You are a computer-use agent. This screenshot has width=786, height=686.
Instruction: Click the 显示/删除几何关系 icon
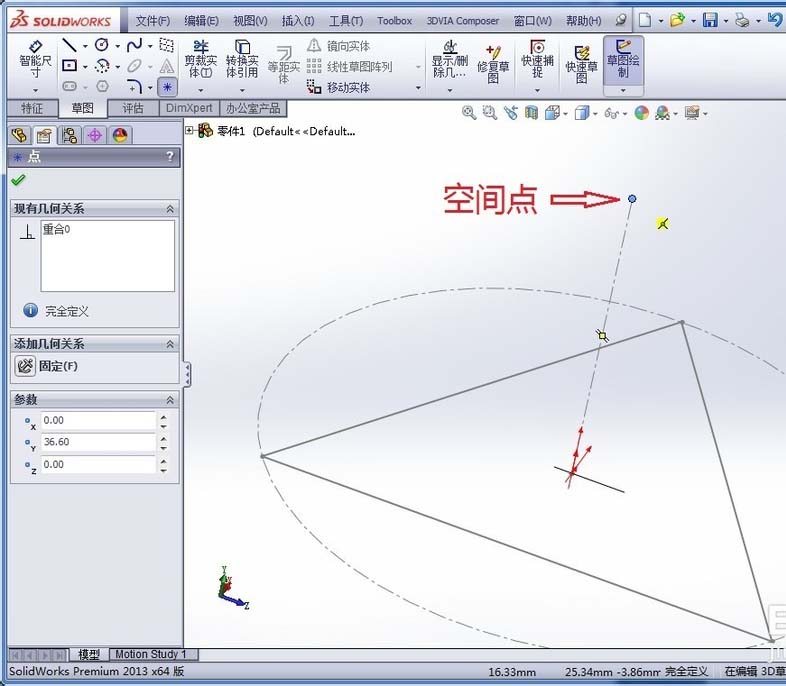pyautogui.click(x=449, y=61)
